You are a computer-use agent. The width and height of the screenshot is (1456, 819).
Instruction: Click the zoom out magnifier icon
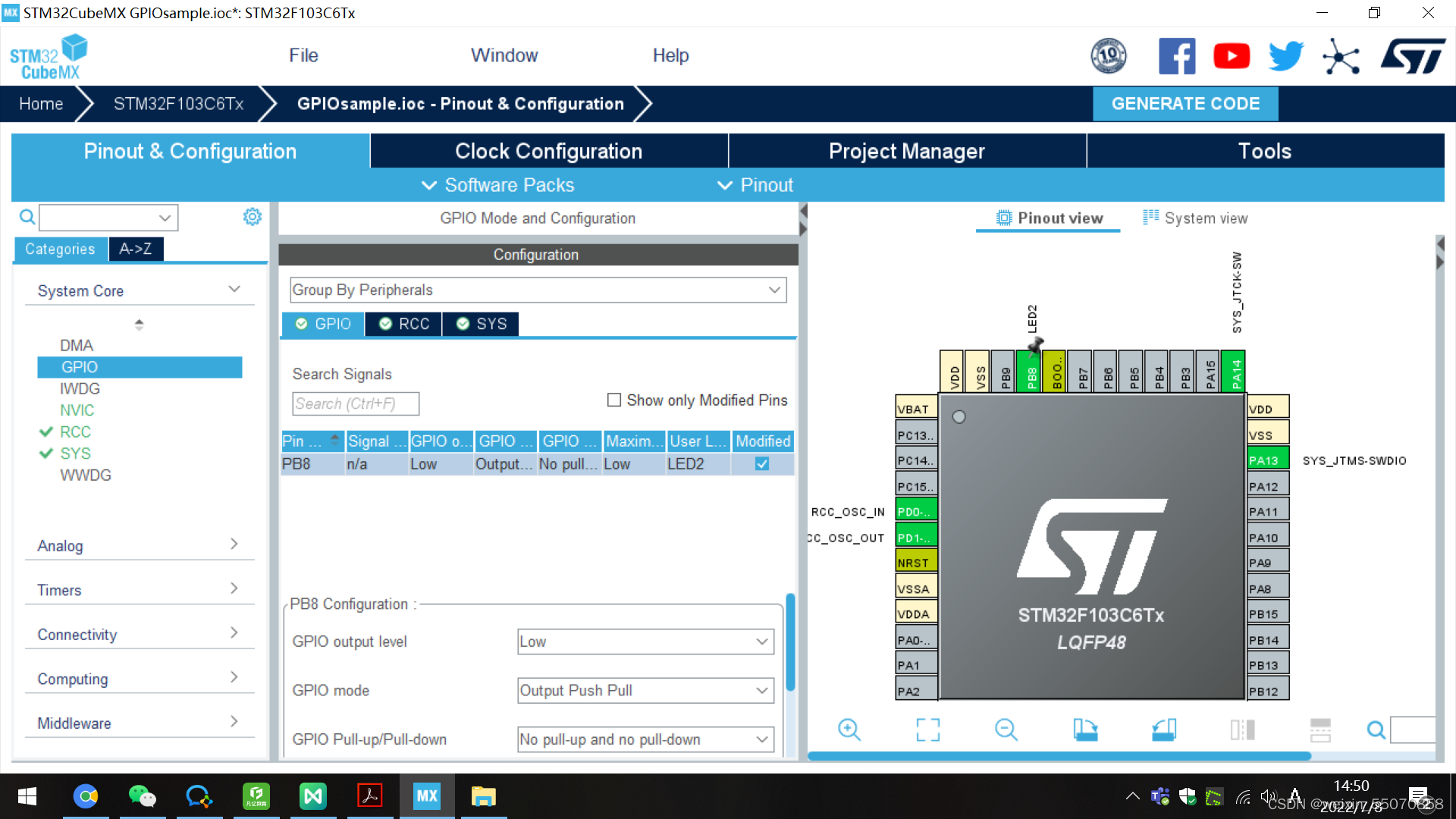pos(1006,730)
